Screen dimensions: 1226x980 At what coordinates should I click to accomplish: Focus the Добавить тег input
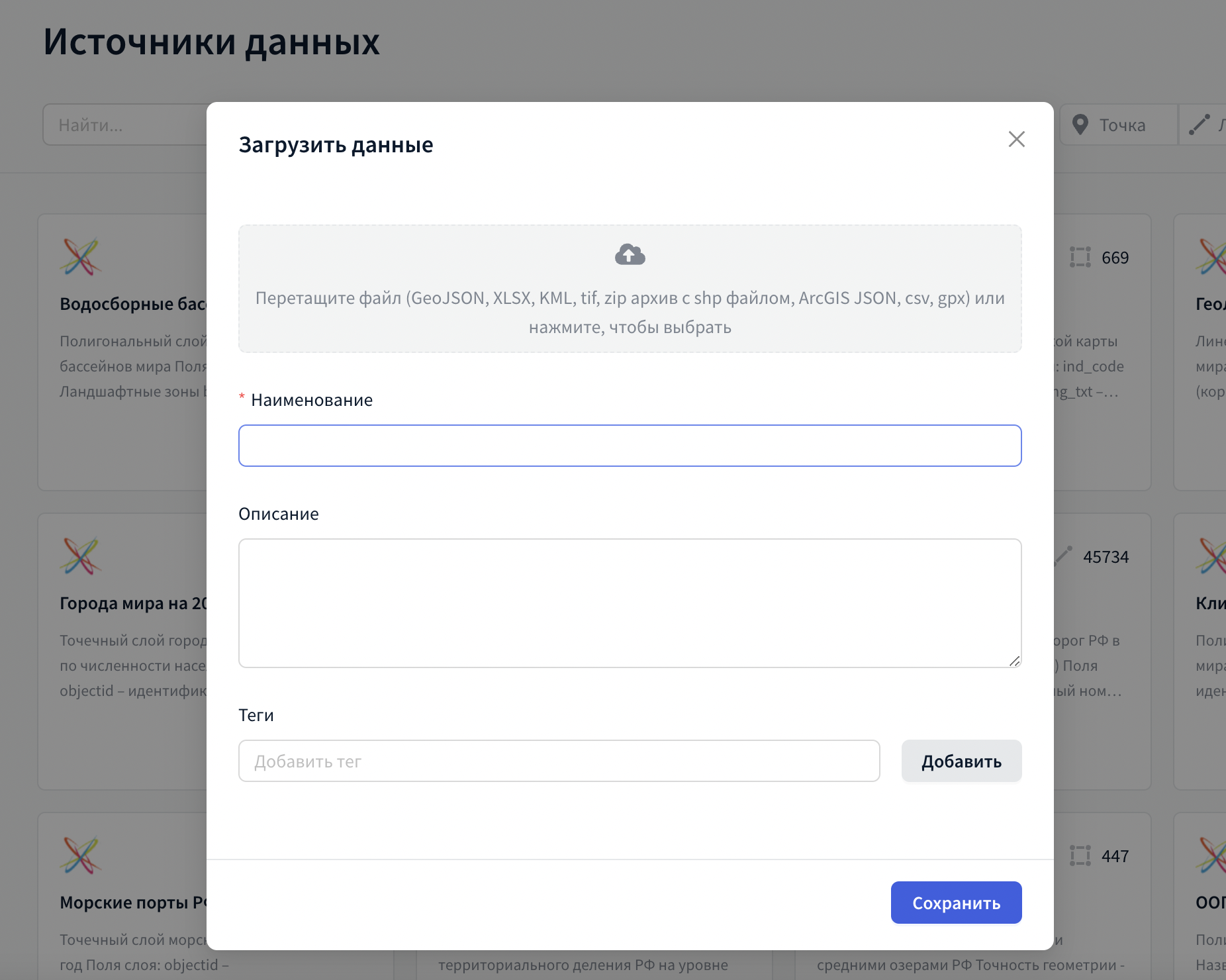click(x=559, y=761)
